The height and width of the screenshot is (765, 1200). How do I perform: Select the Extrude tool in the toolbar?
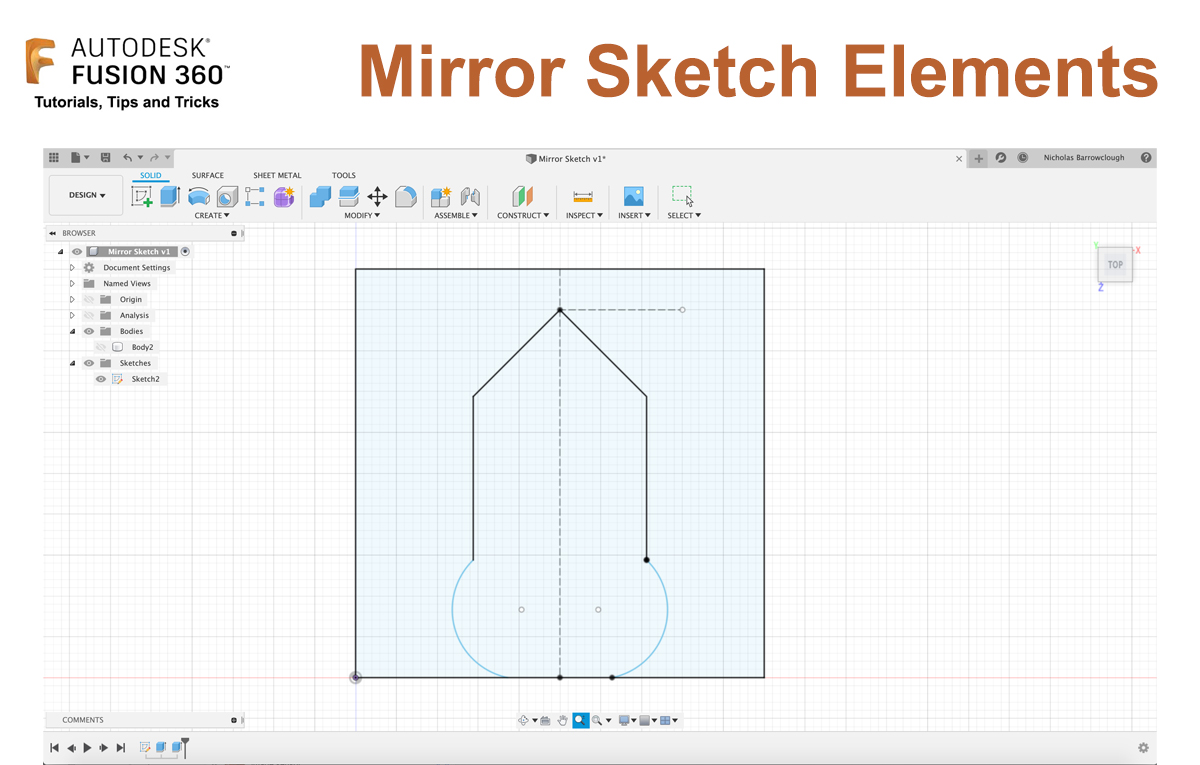(169, 196)
